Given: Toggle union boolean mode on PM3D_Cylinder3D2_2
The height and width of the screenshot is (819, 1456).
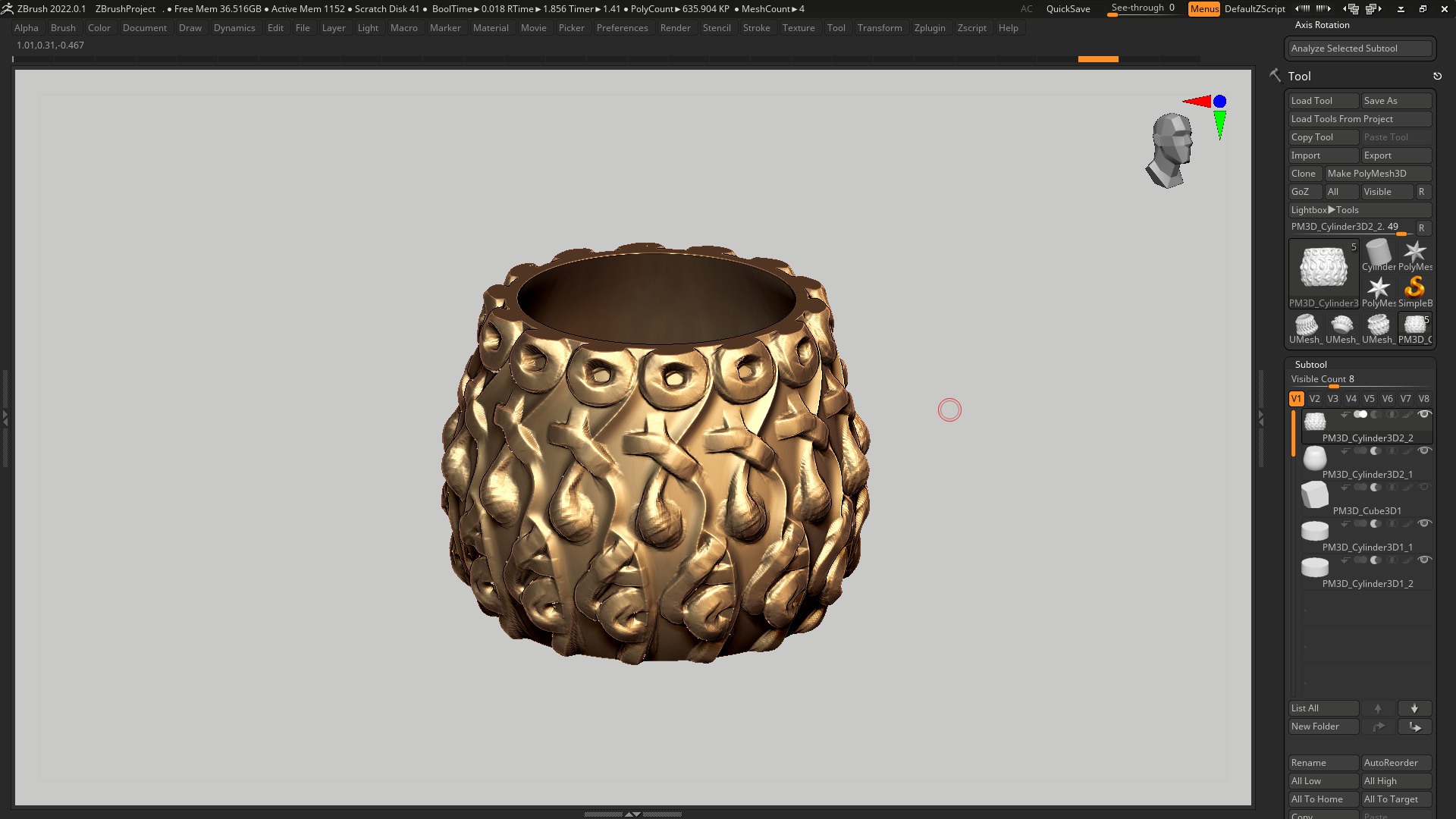Looking at the screenshot, I should point(1360,415).
